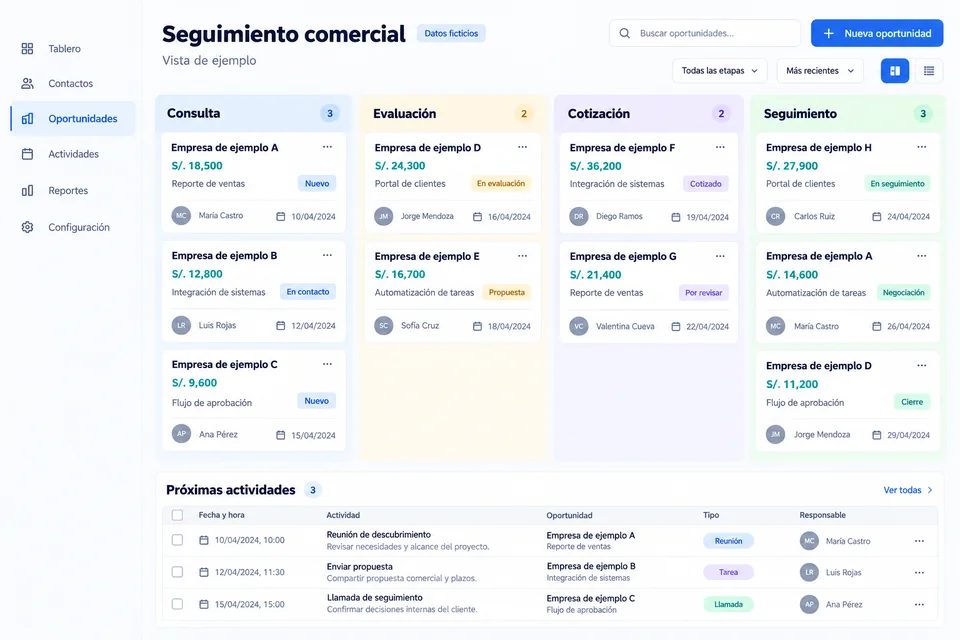Go to Contactos section
Image resolution: width=960 pixels, height=640 pixels.
click(x=73, y=83)
